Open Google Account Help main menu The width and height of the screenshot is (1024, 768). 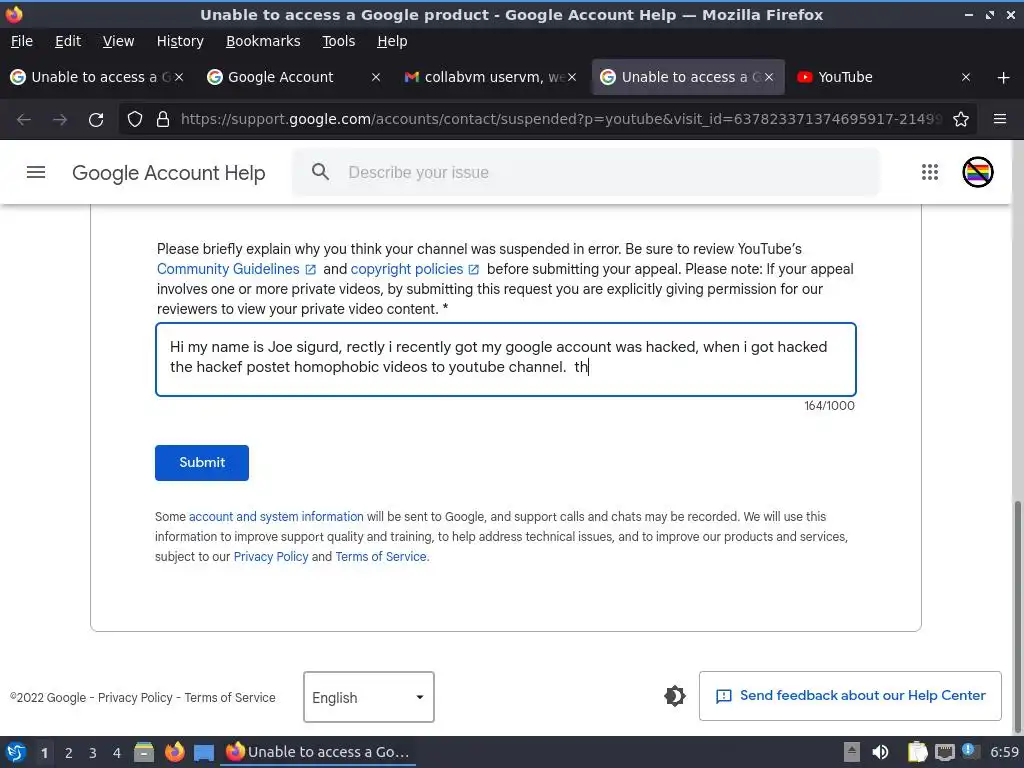36,172
